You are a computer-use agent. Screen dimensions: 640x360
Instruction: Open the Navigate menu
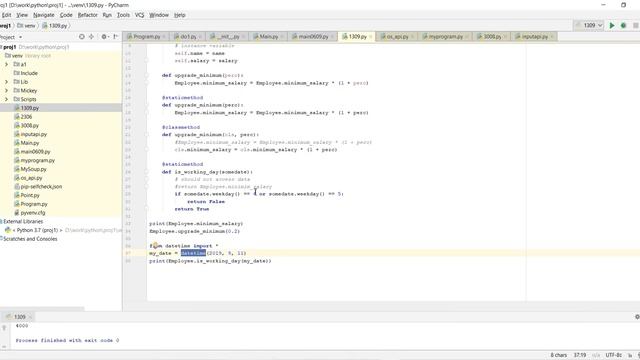(x=44, y=15)
